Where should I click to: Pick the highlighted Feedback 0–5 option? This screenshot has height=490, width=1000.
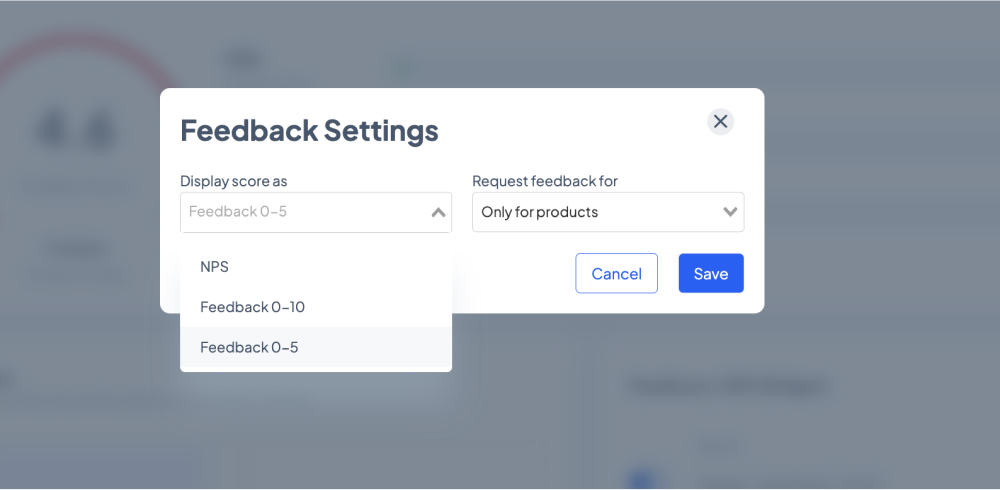pos(316,347)
